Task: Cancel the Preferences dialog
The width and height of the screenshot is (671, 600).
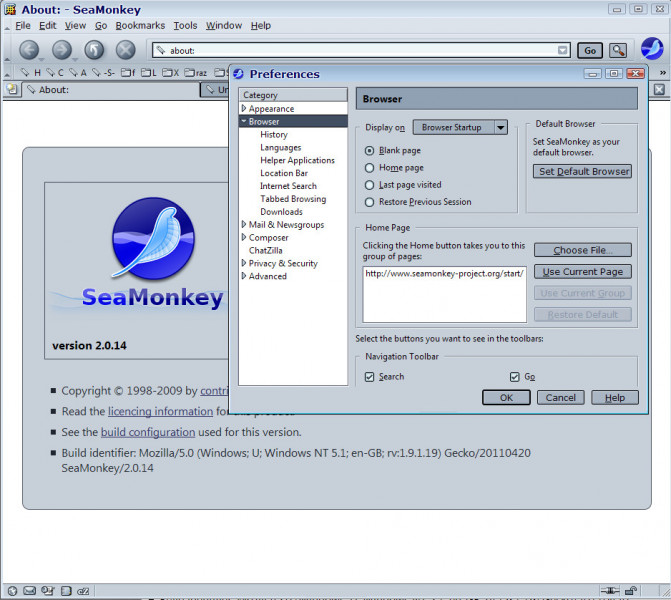Action: click(561, 398)
